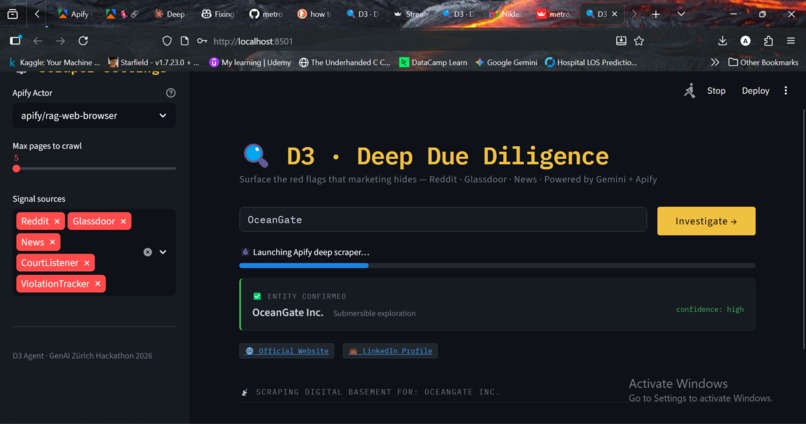Switch to the Deep tab

point(170,14)
